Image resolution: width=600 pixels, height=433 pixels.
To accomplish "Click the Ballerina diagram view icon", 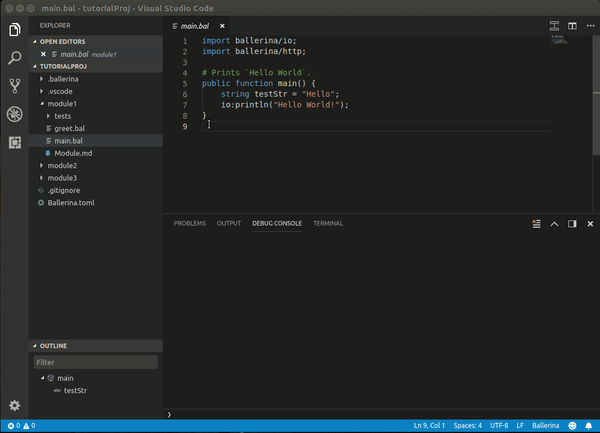I will click(x=554, y=26).
